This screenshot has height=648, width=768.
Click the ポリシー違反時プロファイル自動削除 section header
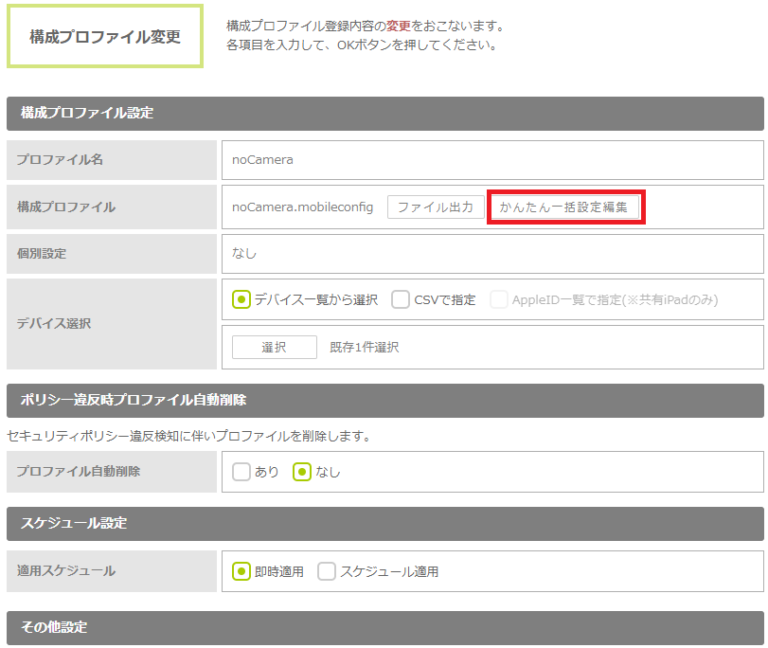pos(385,400)
